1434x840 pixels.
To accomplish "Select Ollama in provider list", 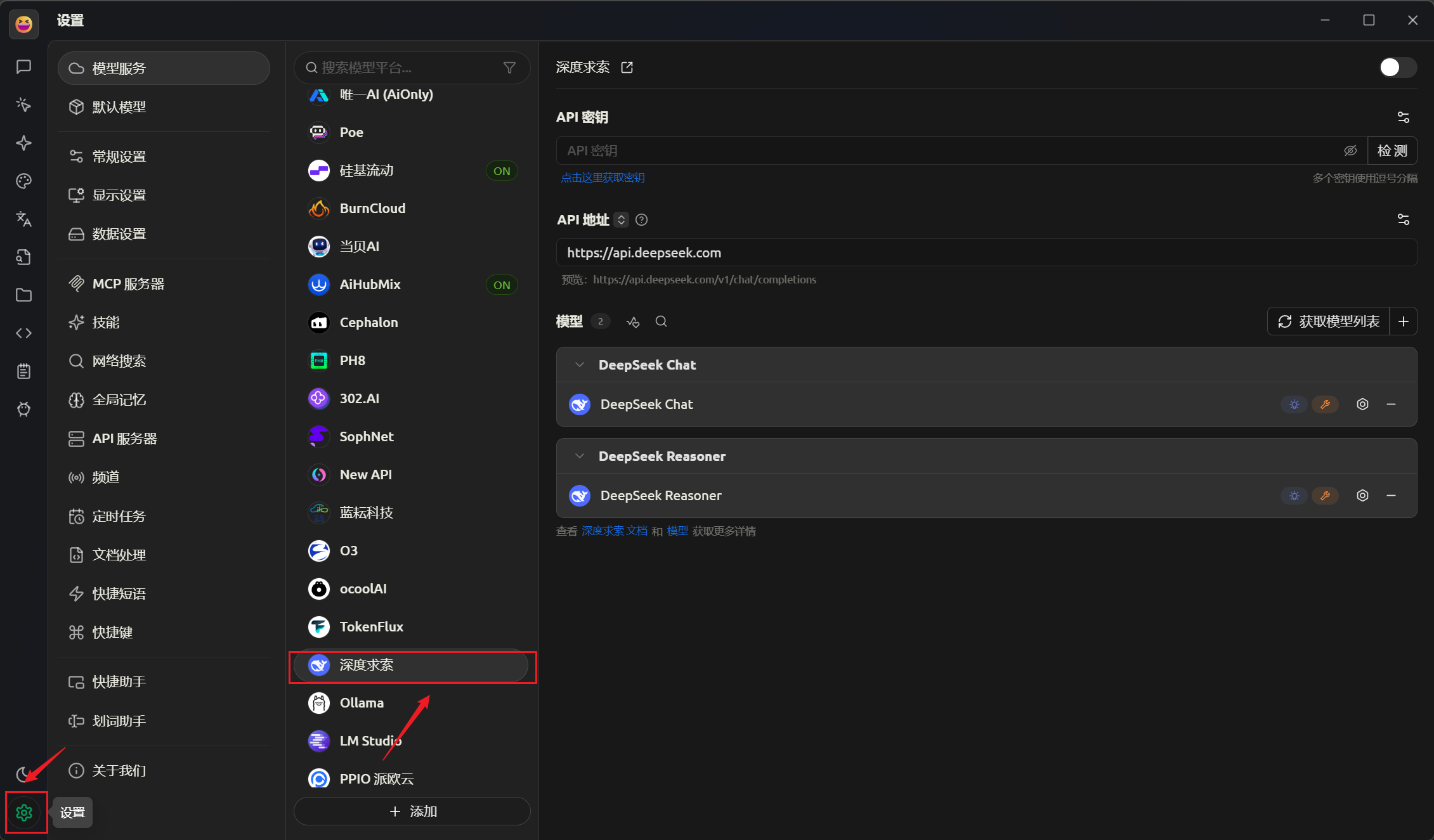I will [412, 703].
